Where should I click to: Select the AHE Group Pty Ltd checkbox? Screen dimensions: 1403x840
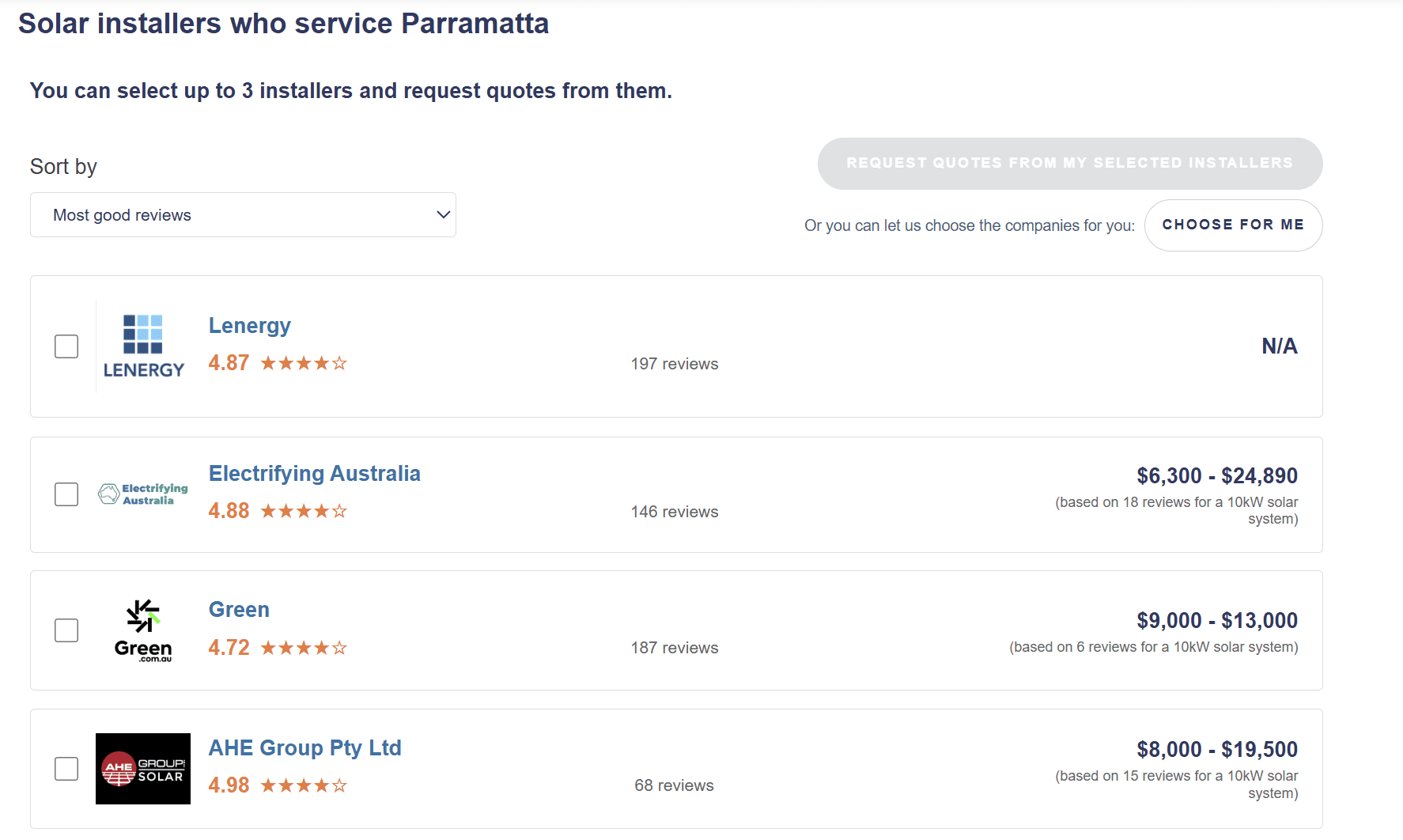[66, 769]
